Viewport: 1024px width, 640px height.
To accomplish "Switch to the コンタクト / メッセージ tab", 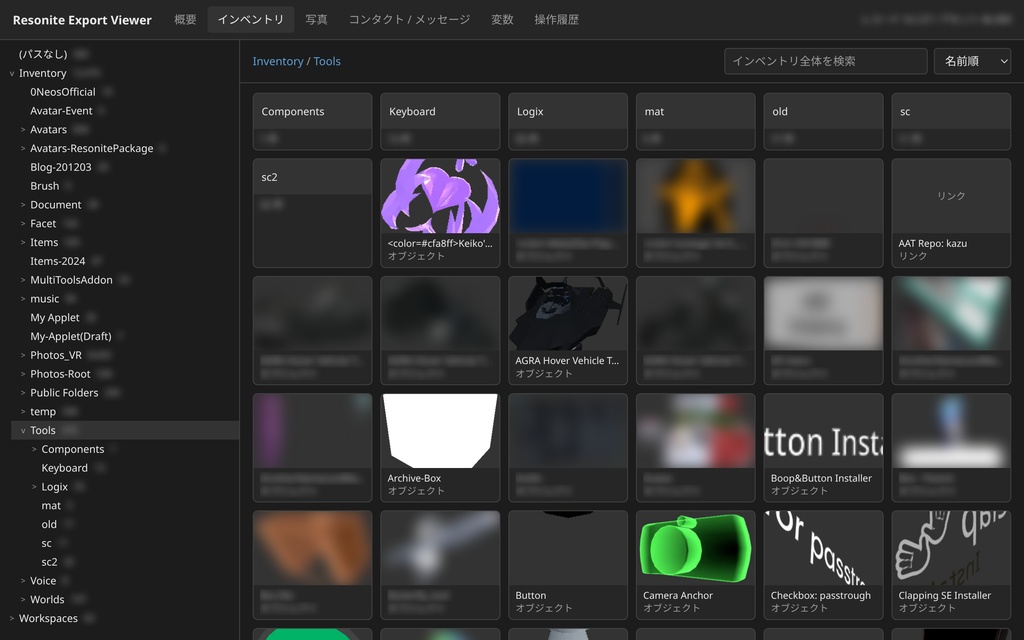I will (409, 20).
